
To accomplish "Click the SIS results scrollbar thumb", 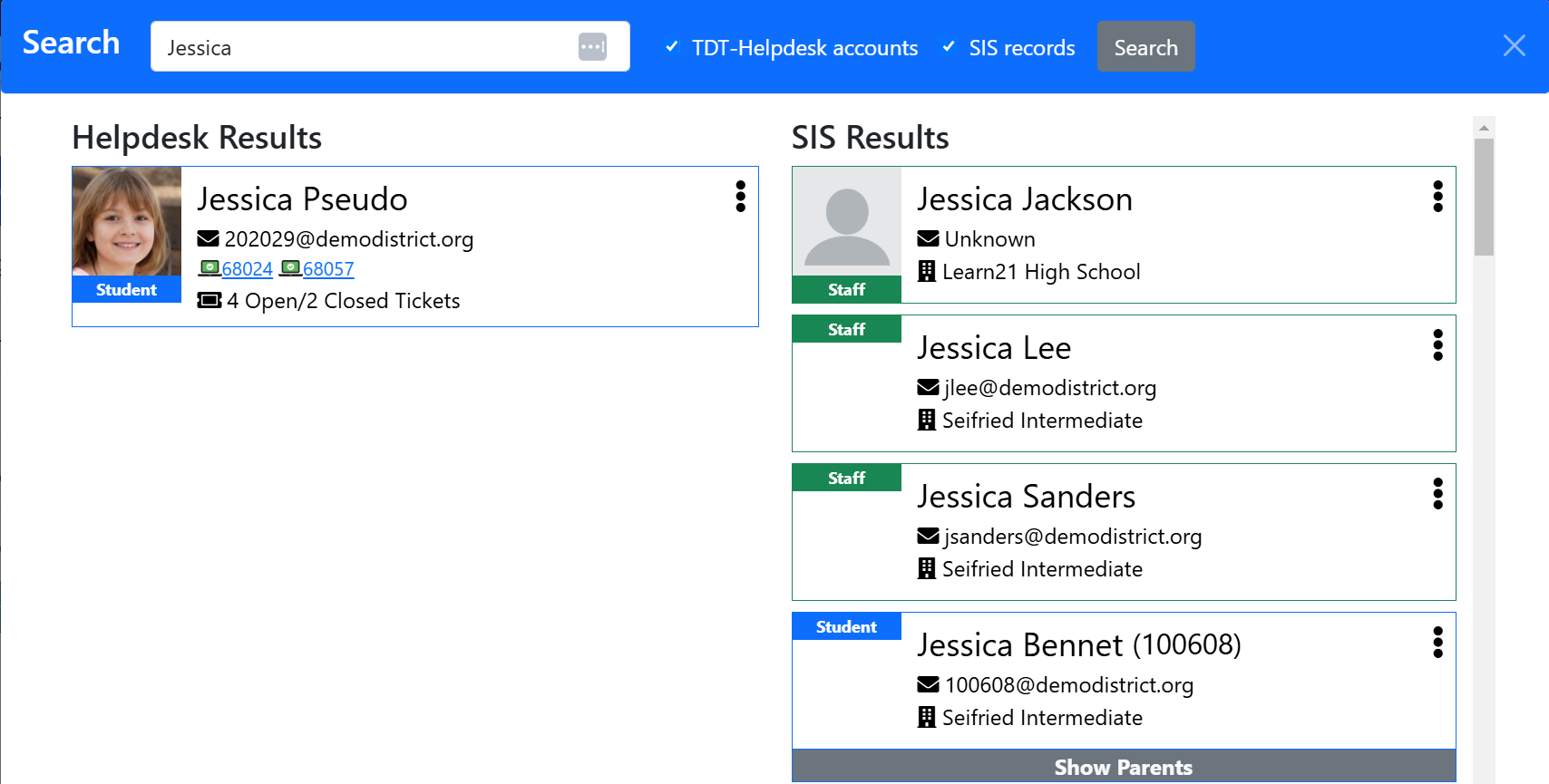I will (x=1484, y=197).
